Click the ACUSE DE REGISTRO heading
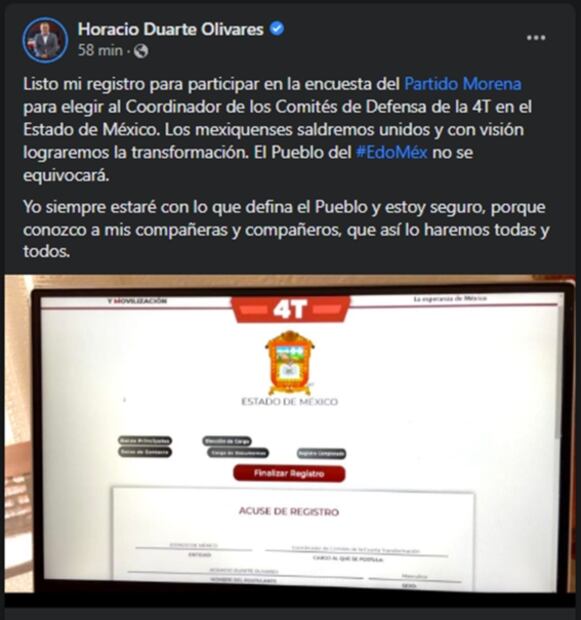 (289, 511)
